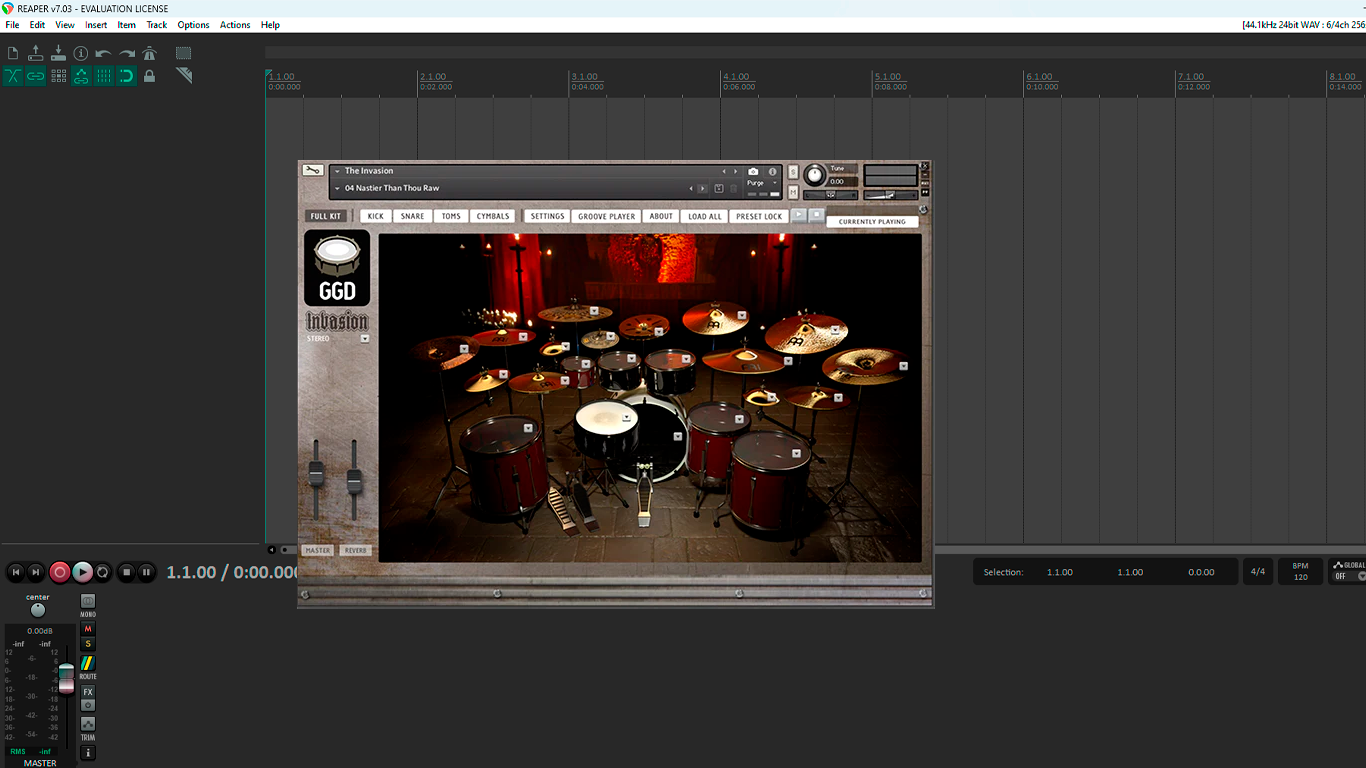Open the File menu

point(12,25)
